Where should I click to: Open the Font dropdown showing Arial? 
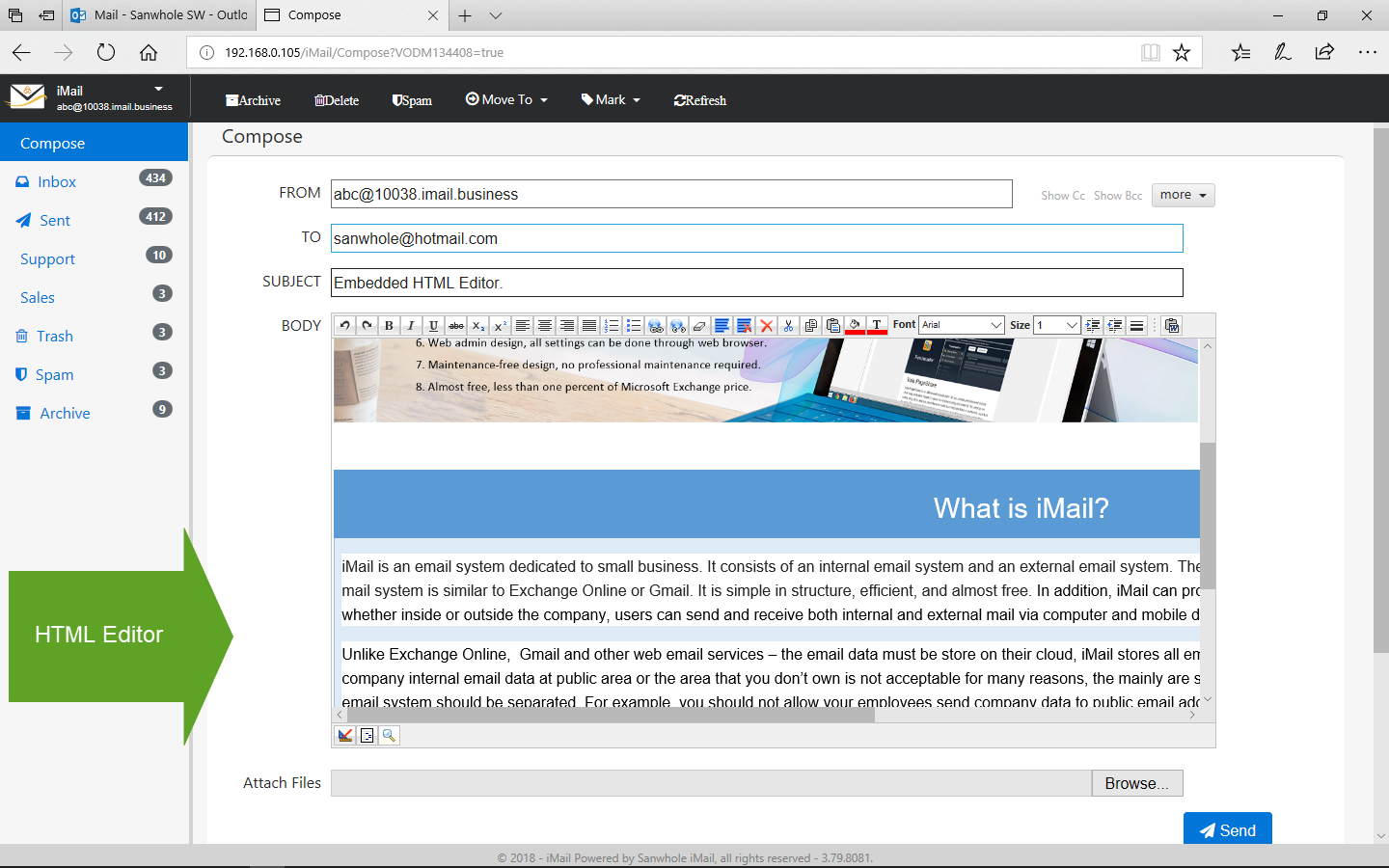pos(962,325)
